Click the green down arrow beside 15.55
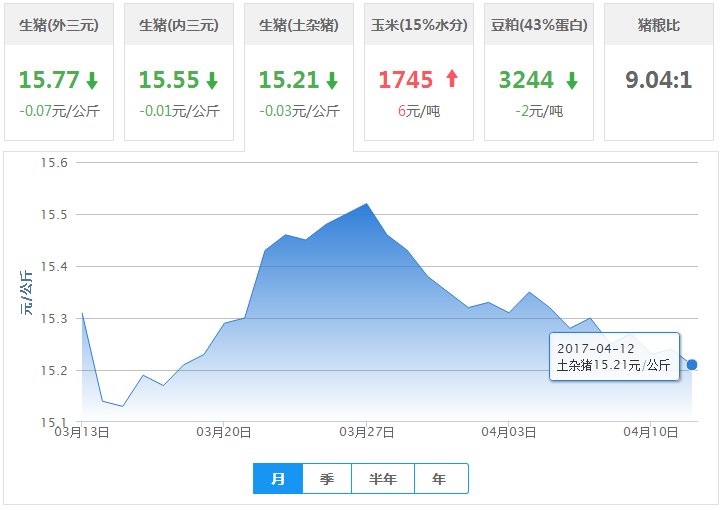The width and height of the screenshot is (724, 510). pyautogui.click(x=212, y=80)
